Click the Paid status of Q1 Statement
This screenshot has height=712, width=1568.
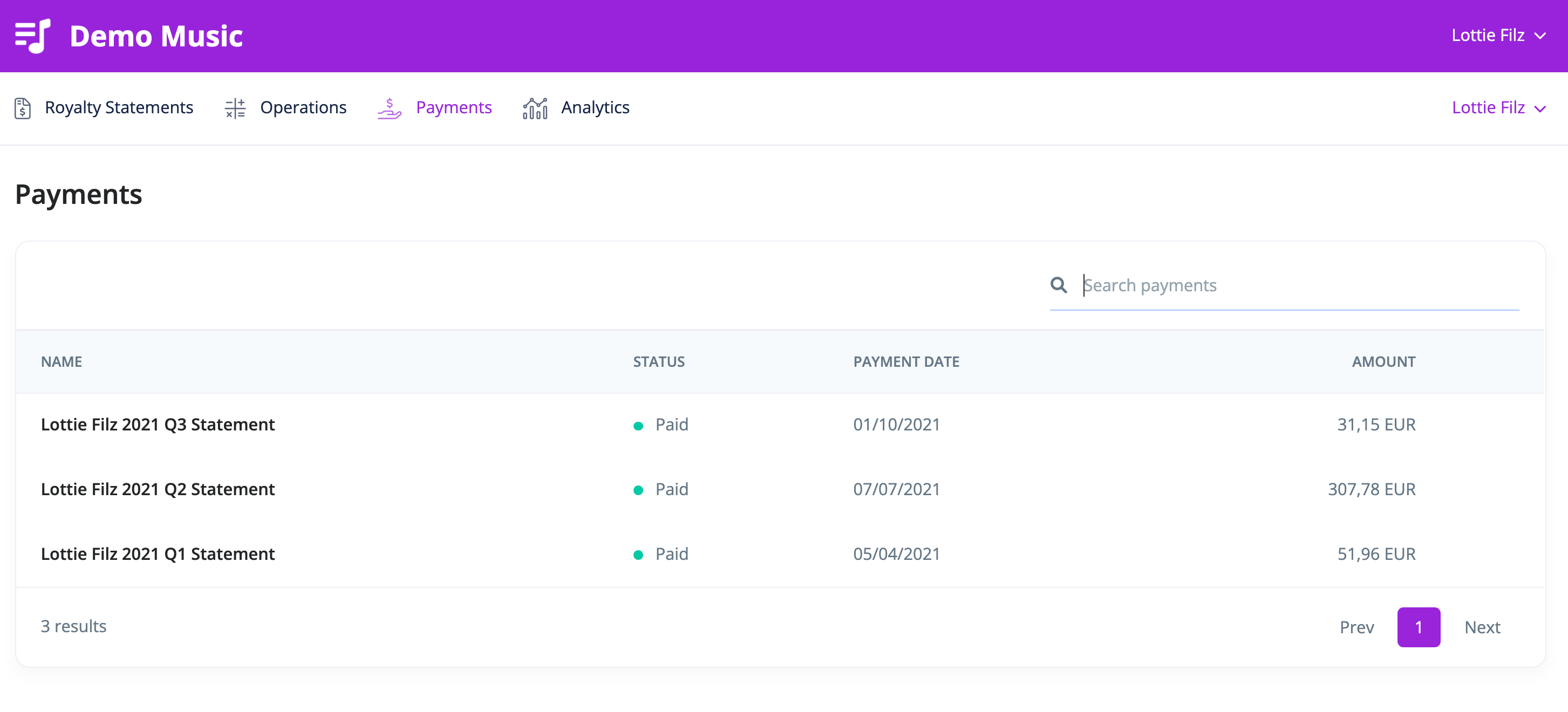(660, 553)
